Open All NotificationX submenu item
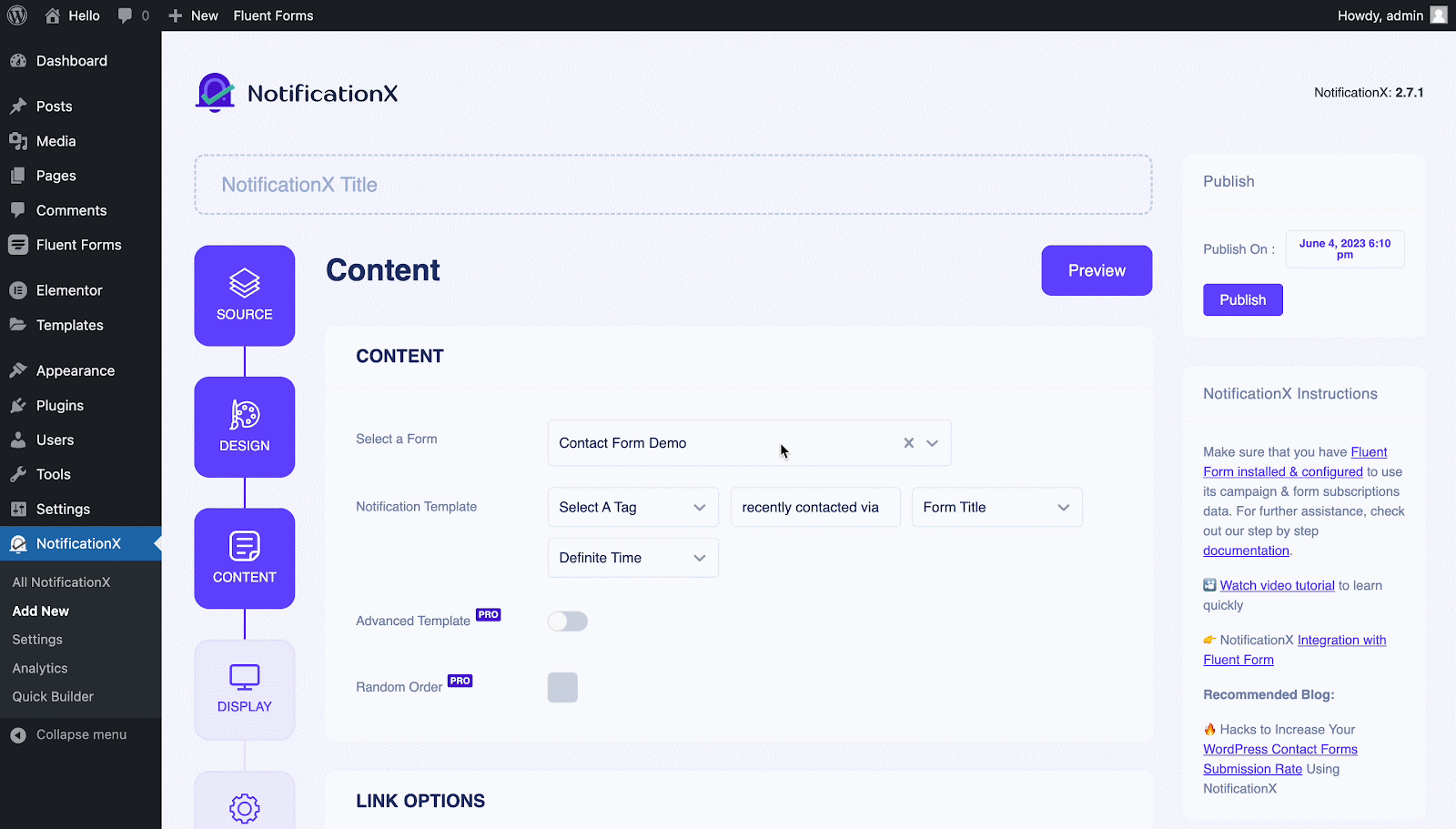1456x829 pixels. [61, 582]
